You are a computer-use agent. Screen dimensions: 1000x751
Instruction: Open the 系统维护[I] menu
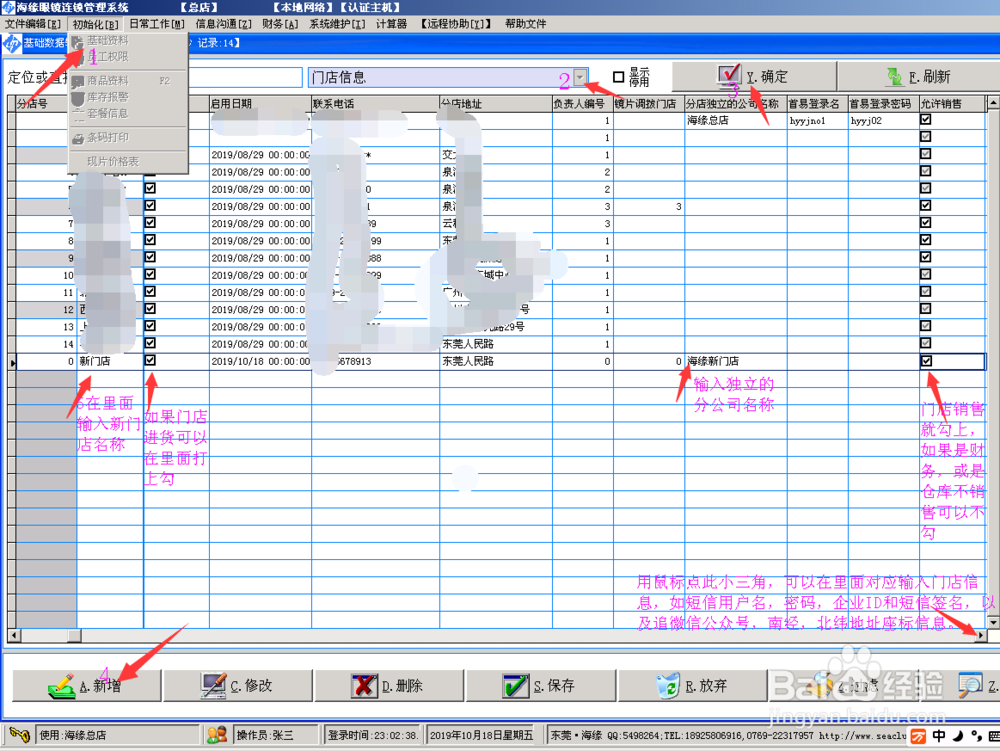point(337,24)
